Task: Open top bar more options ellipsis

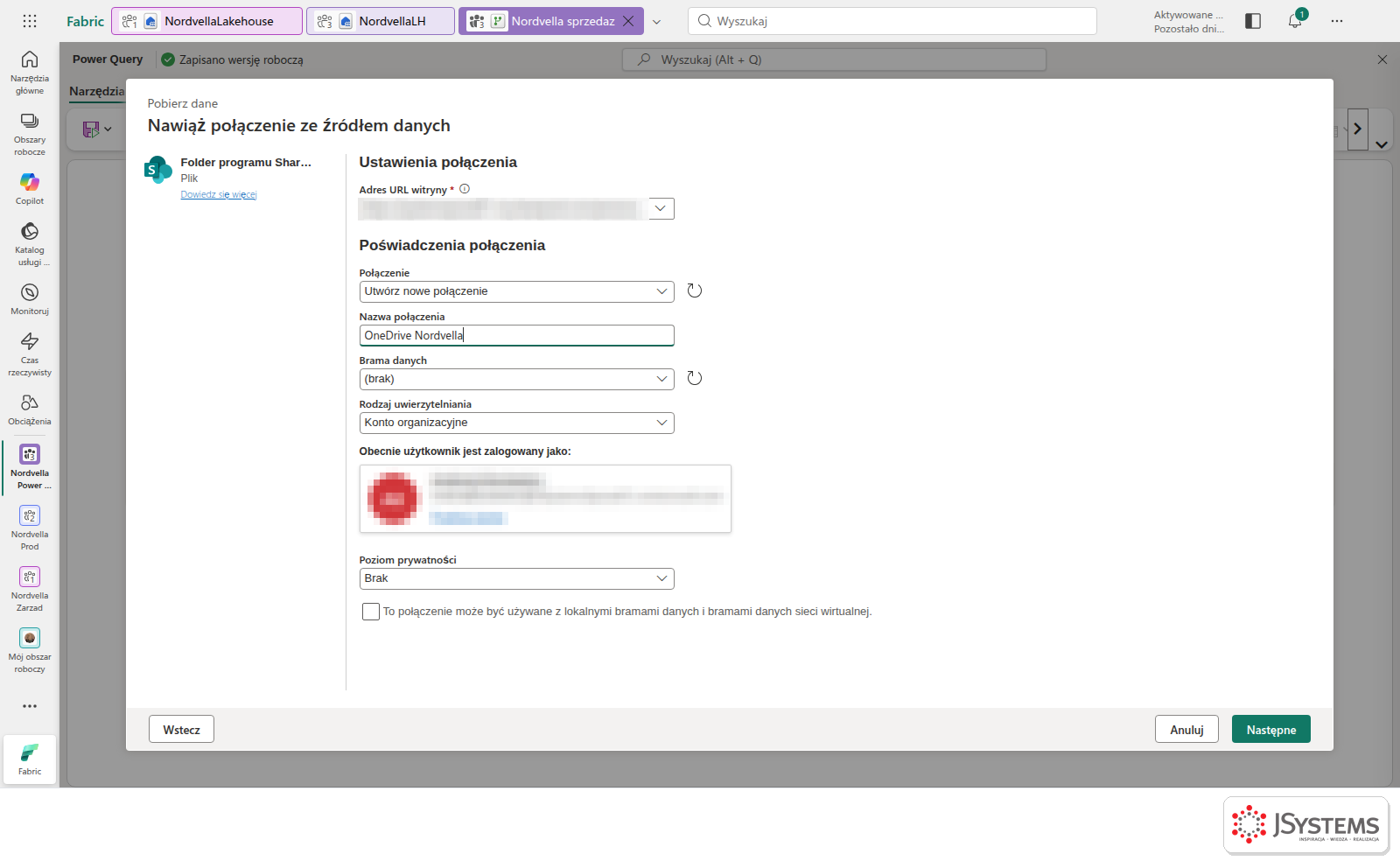Action: pyautogui.click(x=1337, y=21)
